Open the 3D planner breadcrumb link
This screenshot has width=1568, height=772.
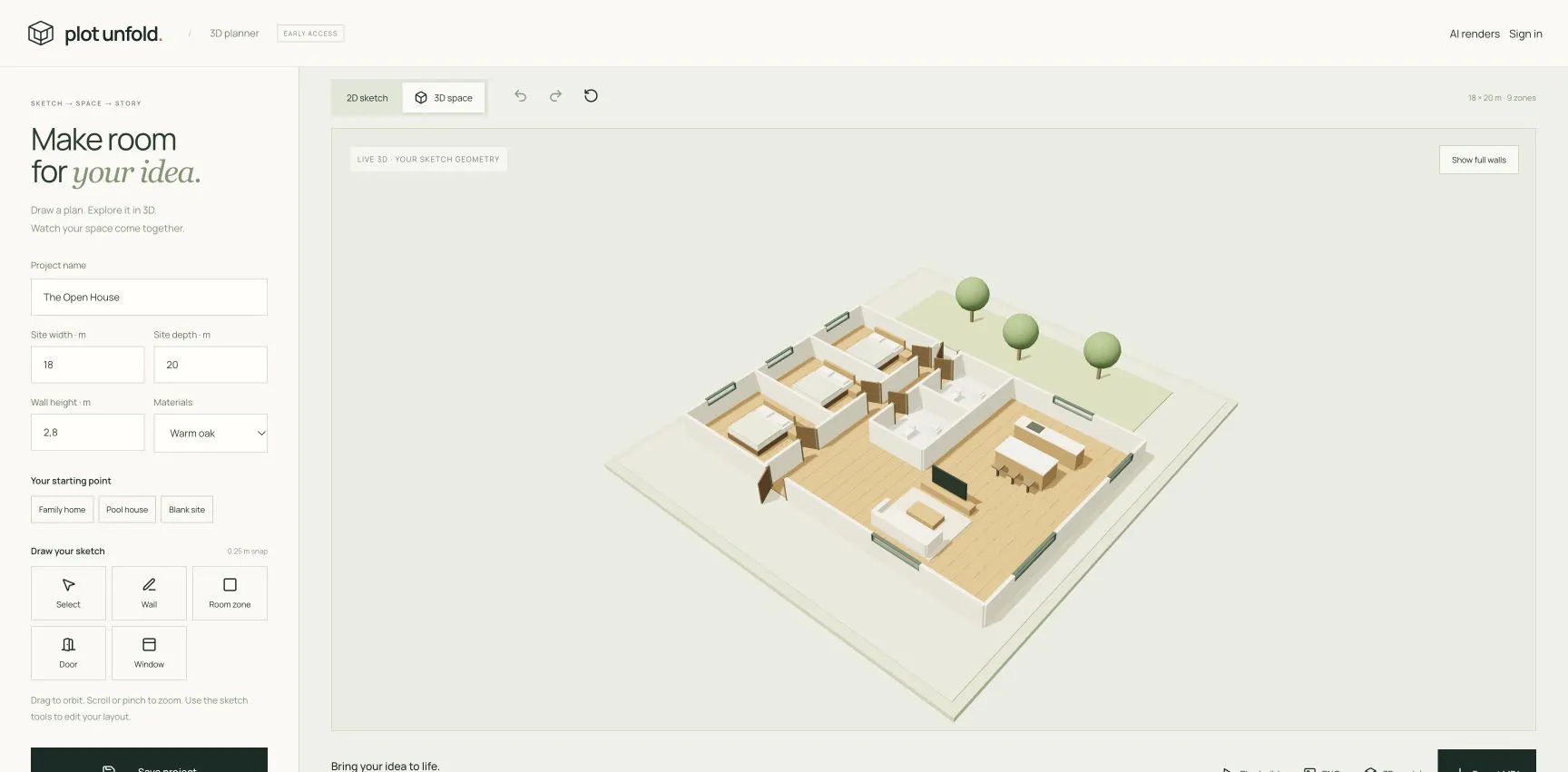point(234,34)
